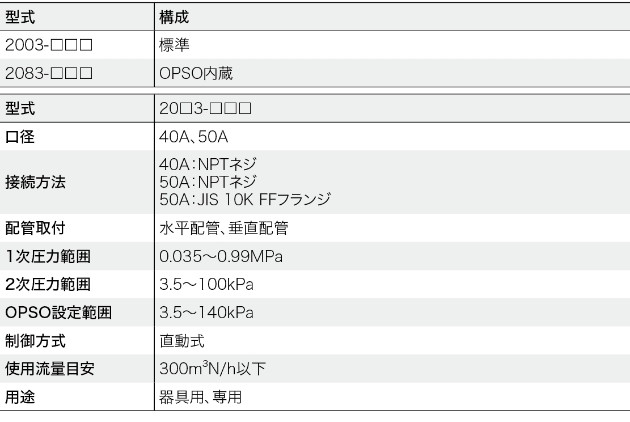Click the 配管取付 row label
The height and width of the screenshot is (422, 630).
click(34, 228)
